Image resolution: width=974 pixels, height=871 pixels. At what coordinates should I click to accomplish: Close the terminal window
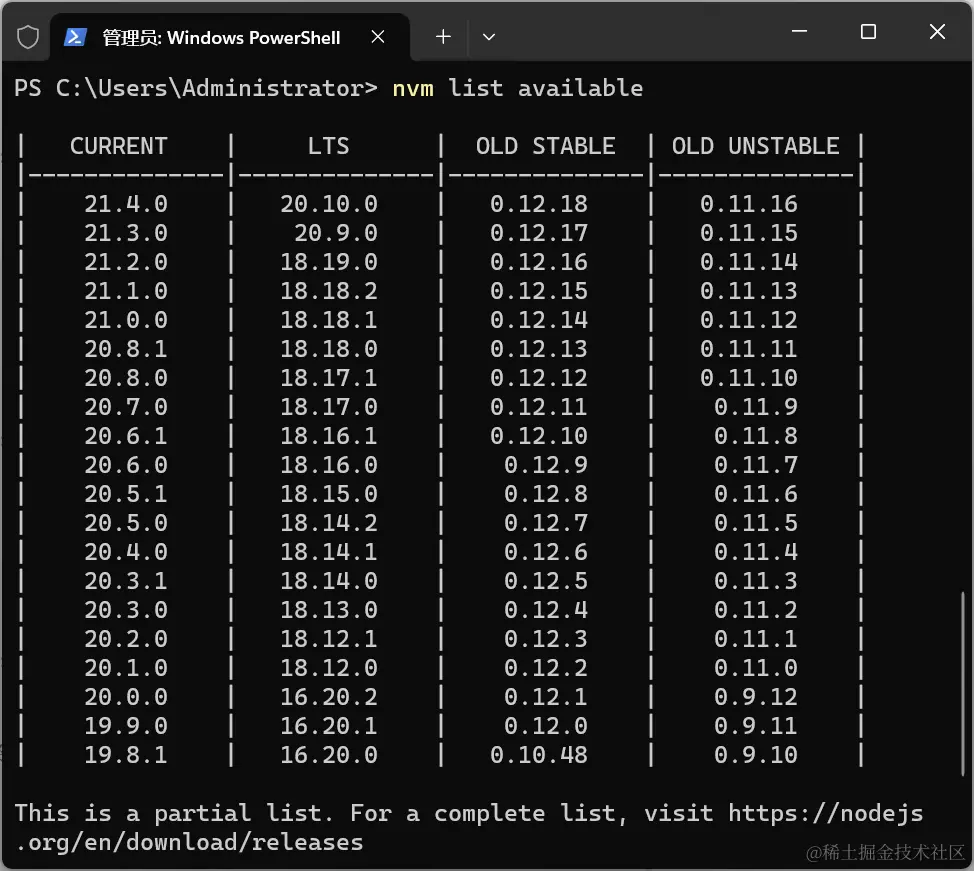(x=937, y=31)
